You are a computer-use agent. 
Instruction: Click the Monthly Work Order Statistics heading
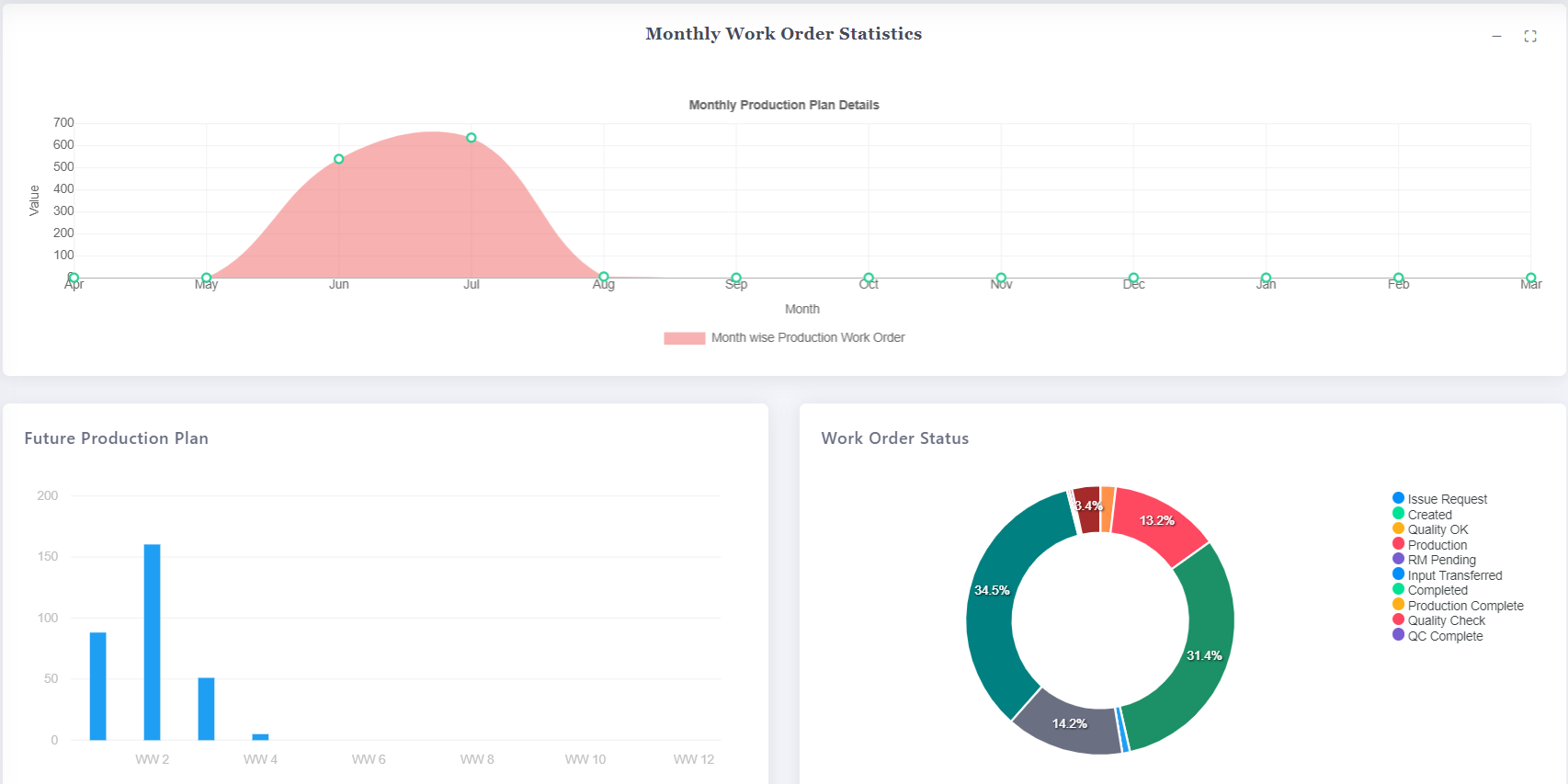pyautogui.click(x=783, y=34)
